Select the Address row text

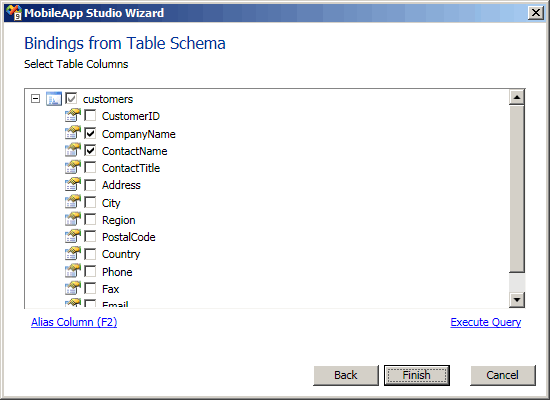click(x=121, y=185)
